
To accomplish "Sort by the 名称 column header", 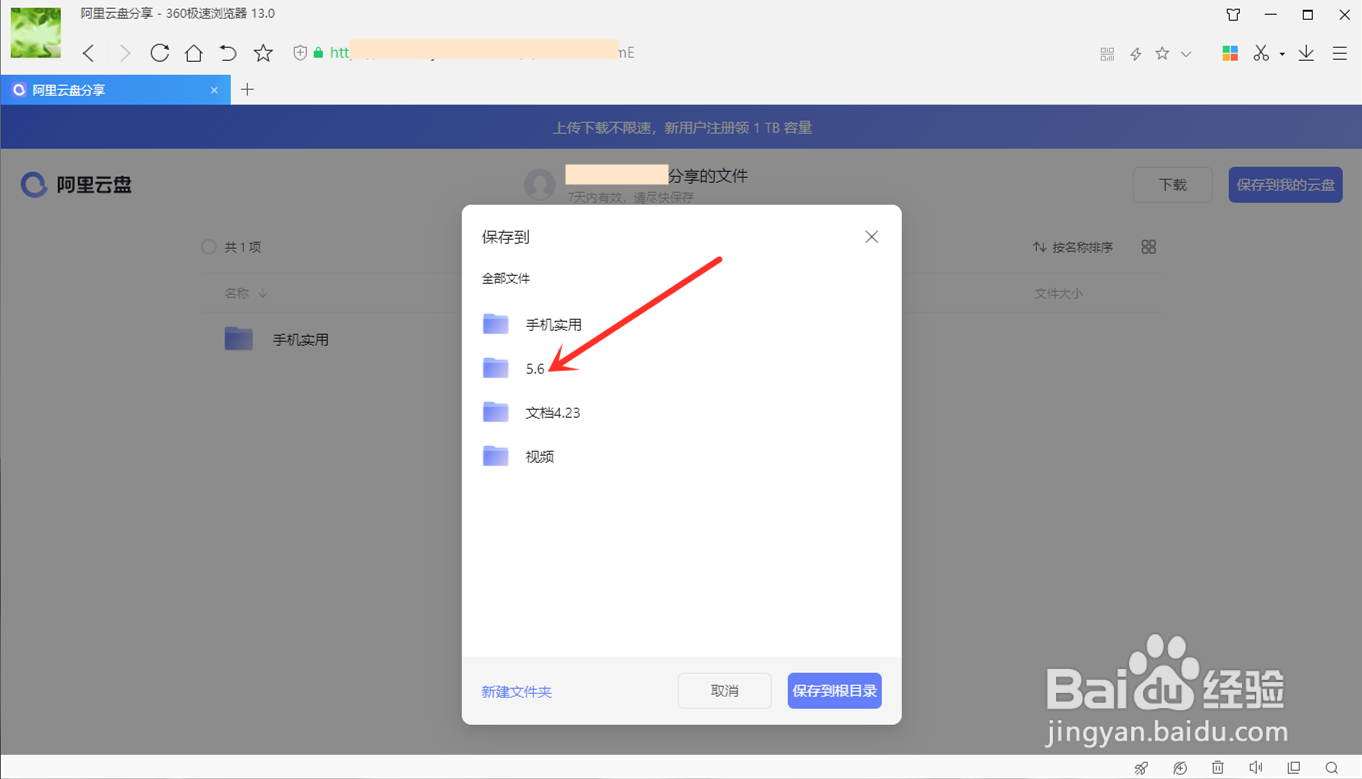I will point(245,294).
